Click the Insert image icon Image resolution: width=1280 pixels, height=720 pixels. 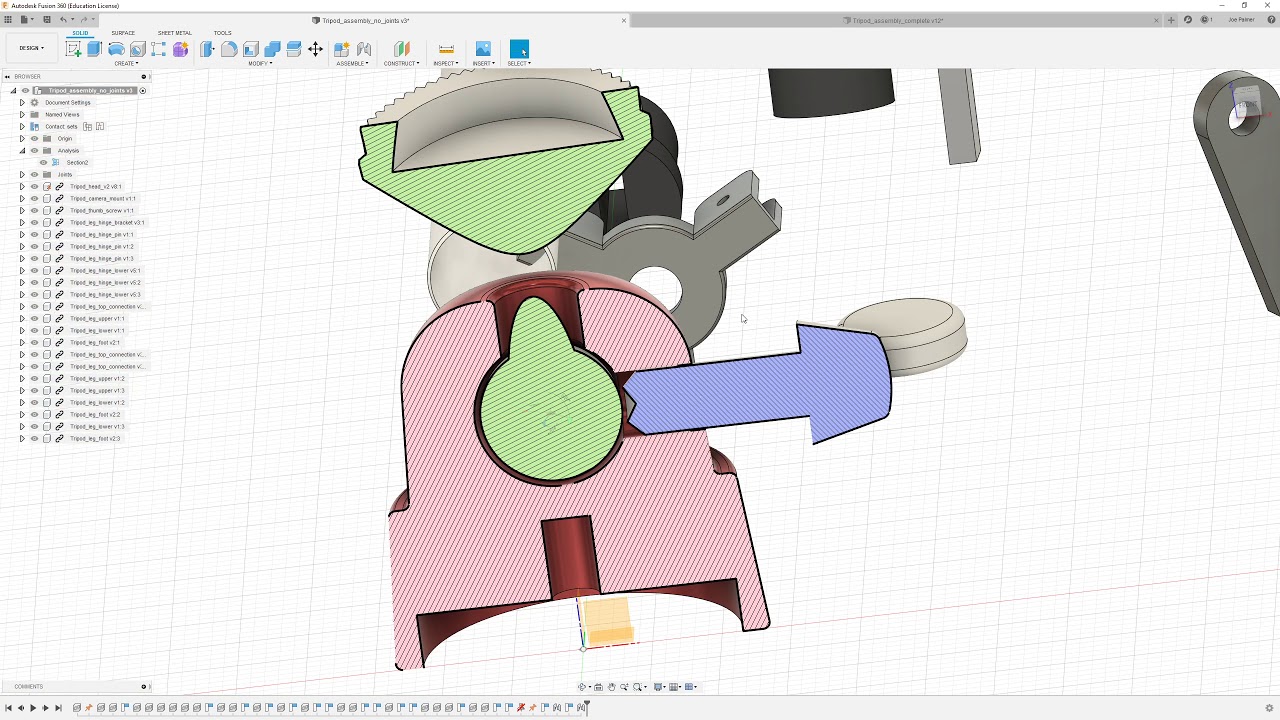[x=483, y=49]
